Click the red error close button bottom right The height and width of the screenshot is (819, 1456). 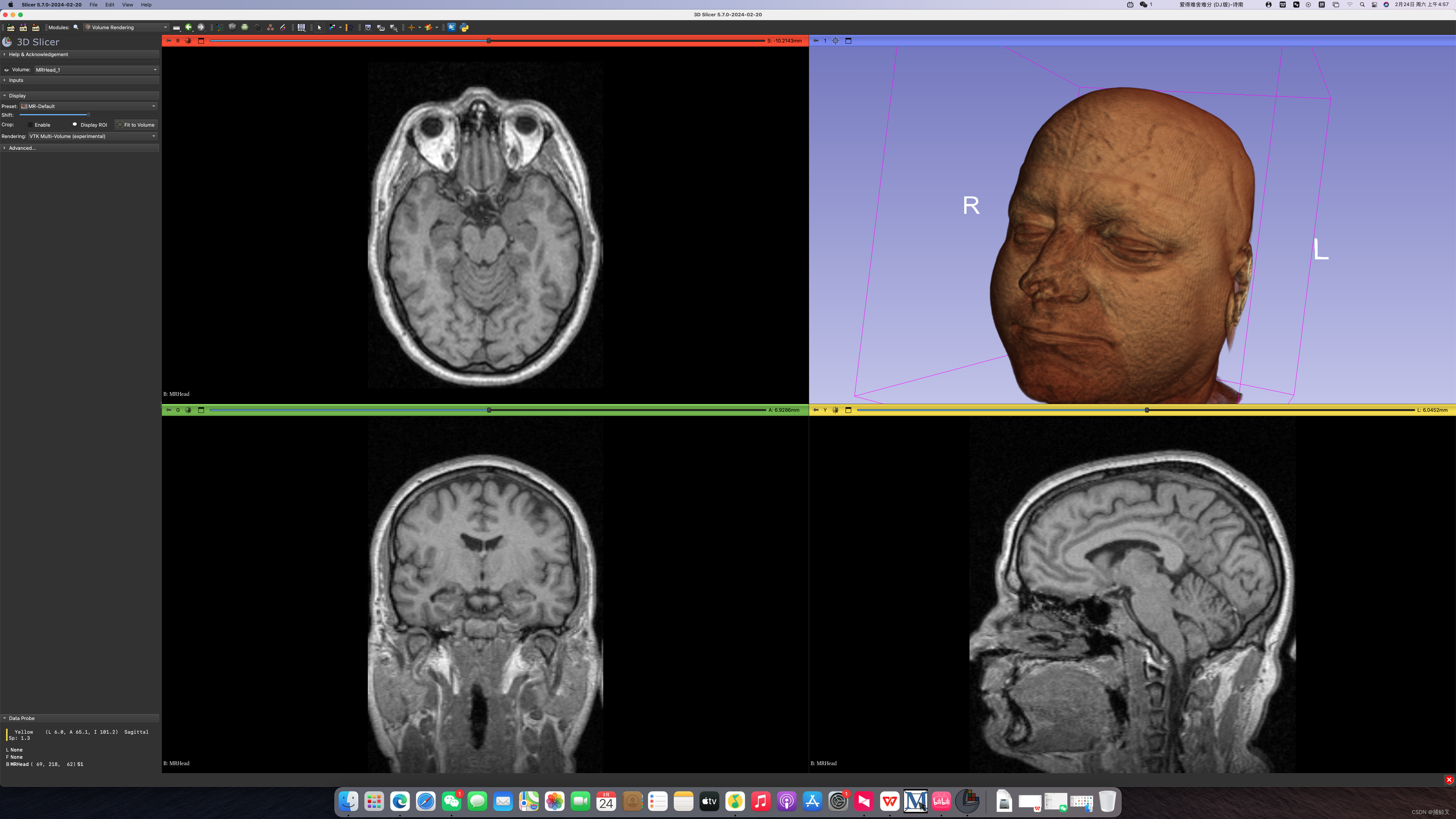[x=1449, y=780]
